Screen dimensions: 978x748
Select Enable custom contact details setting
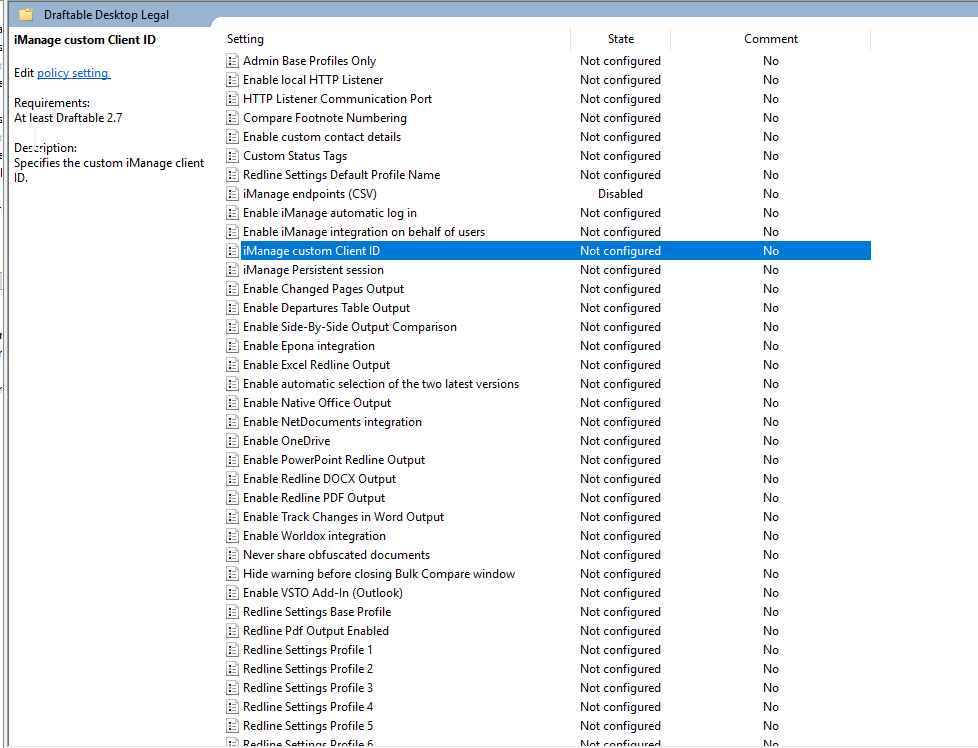pyautogui.click(x=322, y=137)
